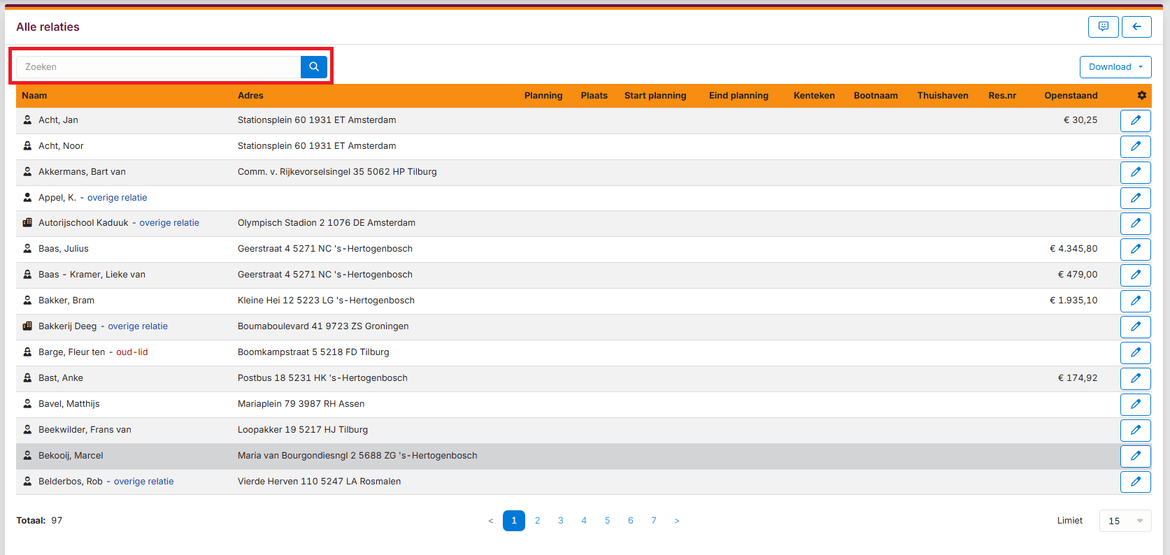Screen dimensions: 1170x555
Task: Sort by Naam column header
Action: click(35, 96)
